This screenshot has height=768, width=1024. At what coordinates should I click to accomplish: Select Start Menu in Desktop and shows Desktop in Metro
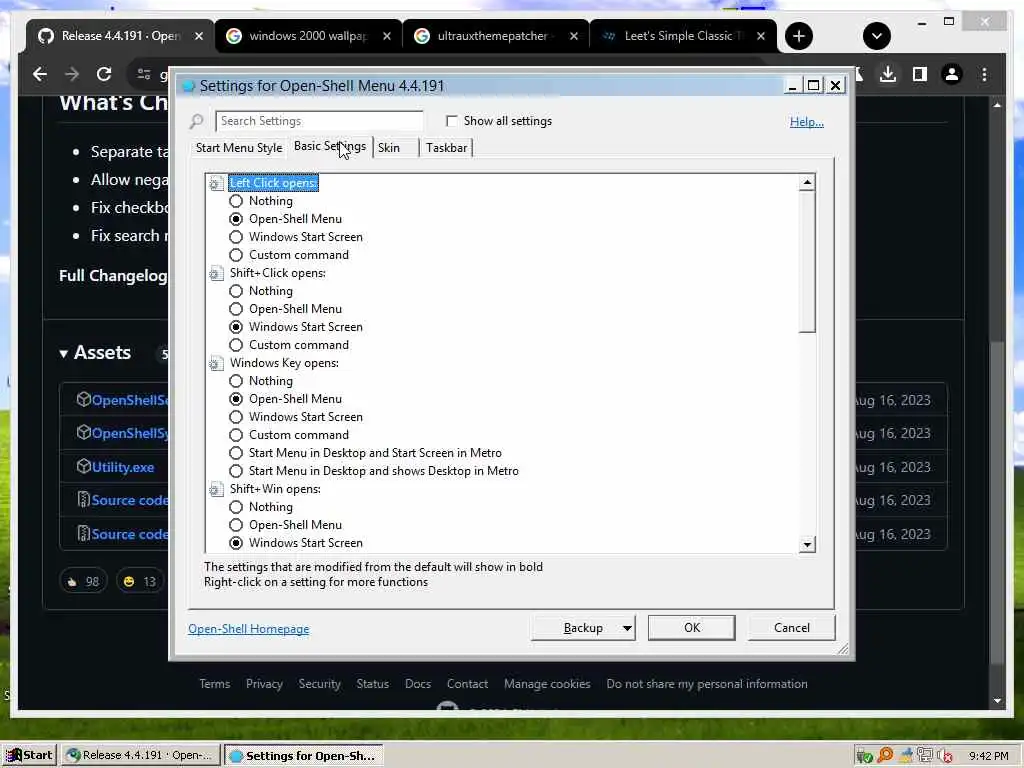click(236, 472)
